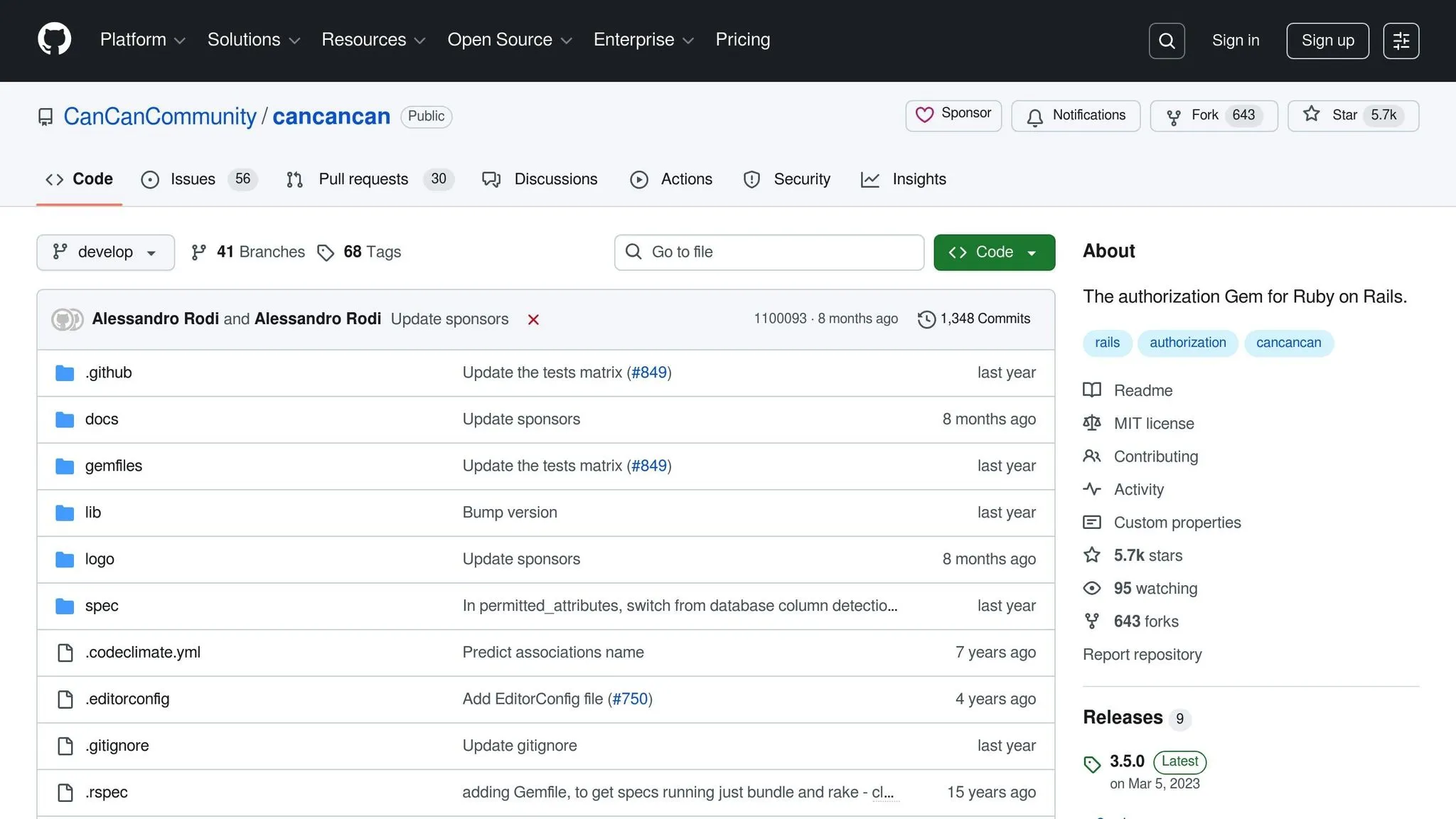Image resolution: width=1456 pixels, height=819 pixels.
Task: Click the lib folder icon
Action: (x=65, y=513)
